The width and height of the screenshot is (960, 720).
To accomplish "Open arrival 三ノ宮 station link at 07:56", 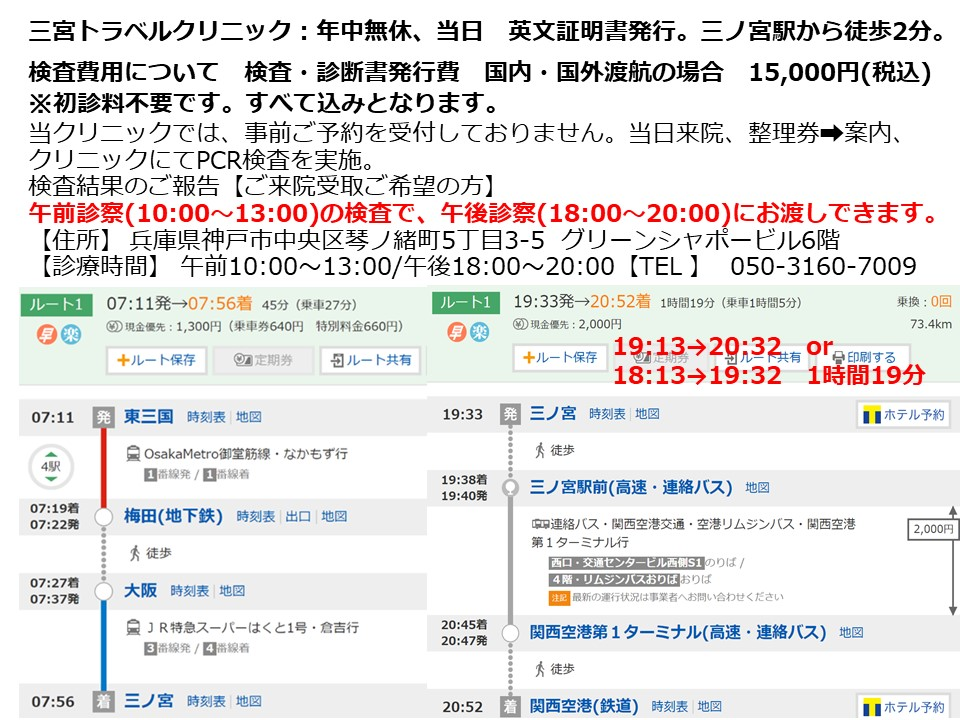I will click(x=149, y=700).
